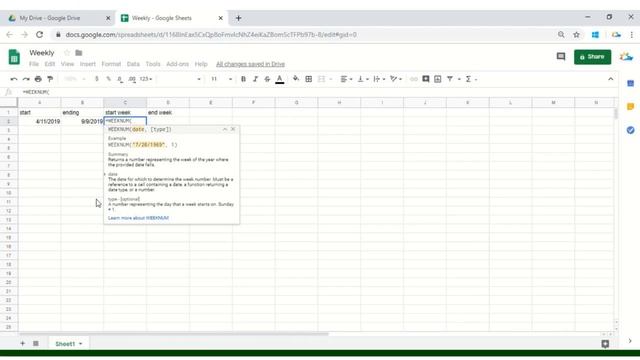Open the Edit menu

(50, 64)
